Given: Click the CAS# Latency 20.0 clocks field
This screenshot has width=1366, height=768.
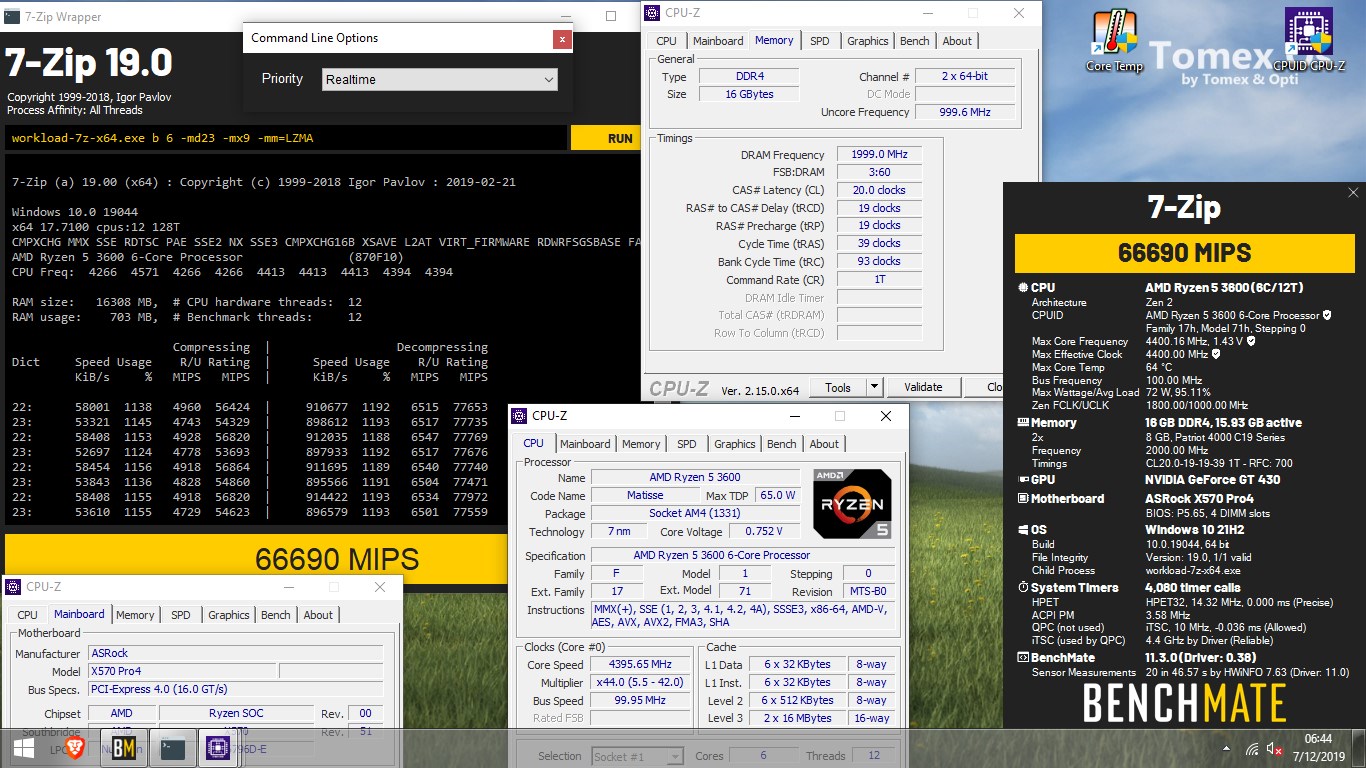Looking at the screenshot, I should click(879, 190).
